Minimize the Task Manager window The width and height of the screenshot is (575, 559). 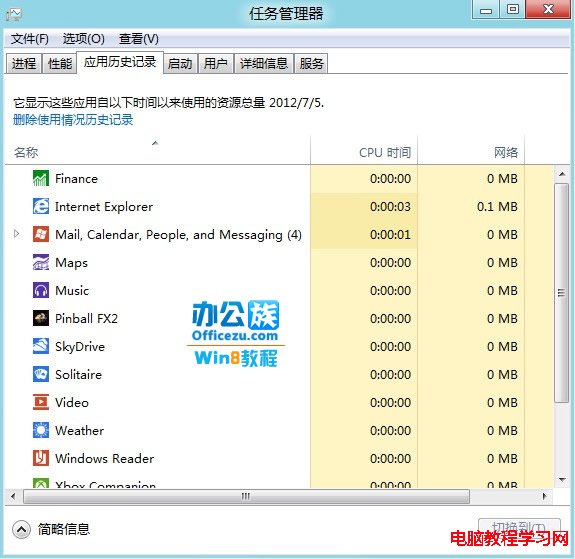tap(486, 10)
